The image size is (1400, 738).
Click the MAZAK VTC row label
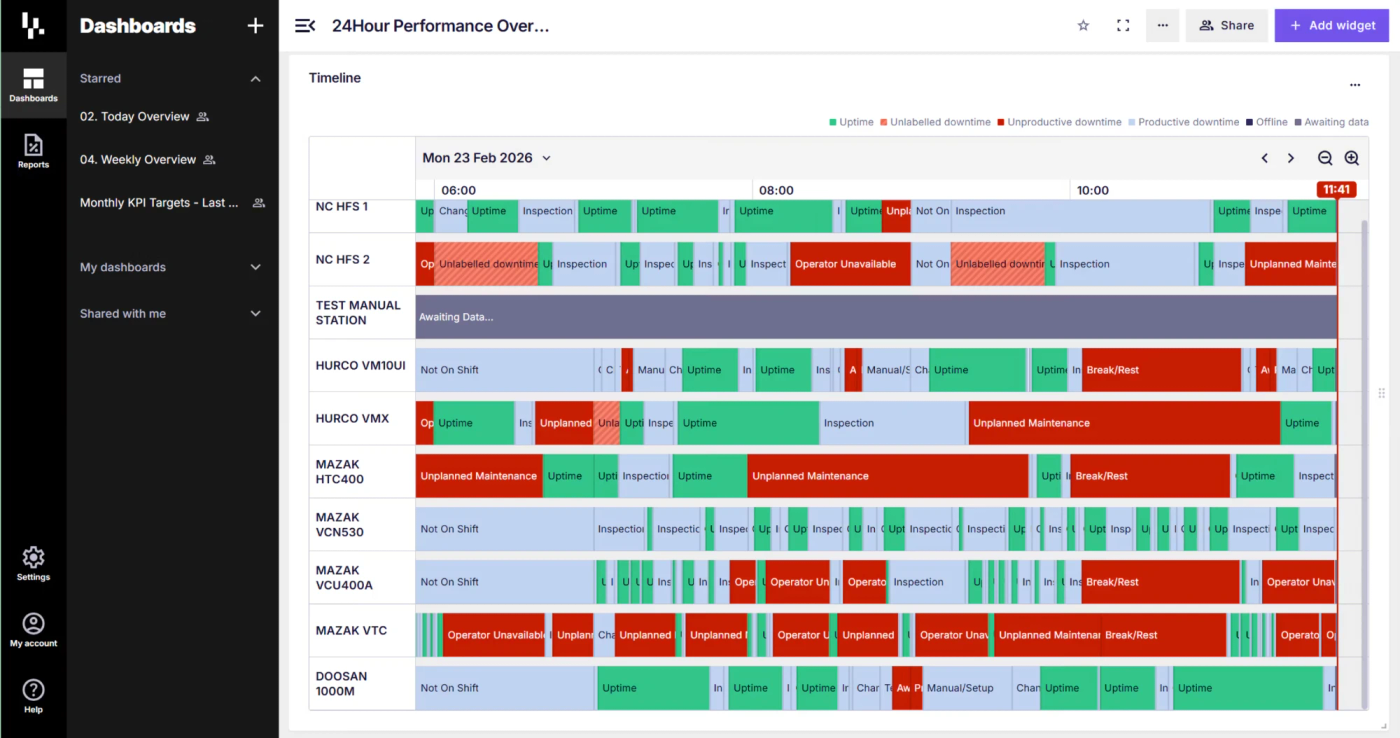pos(352,631)
